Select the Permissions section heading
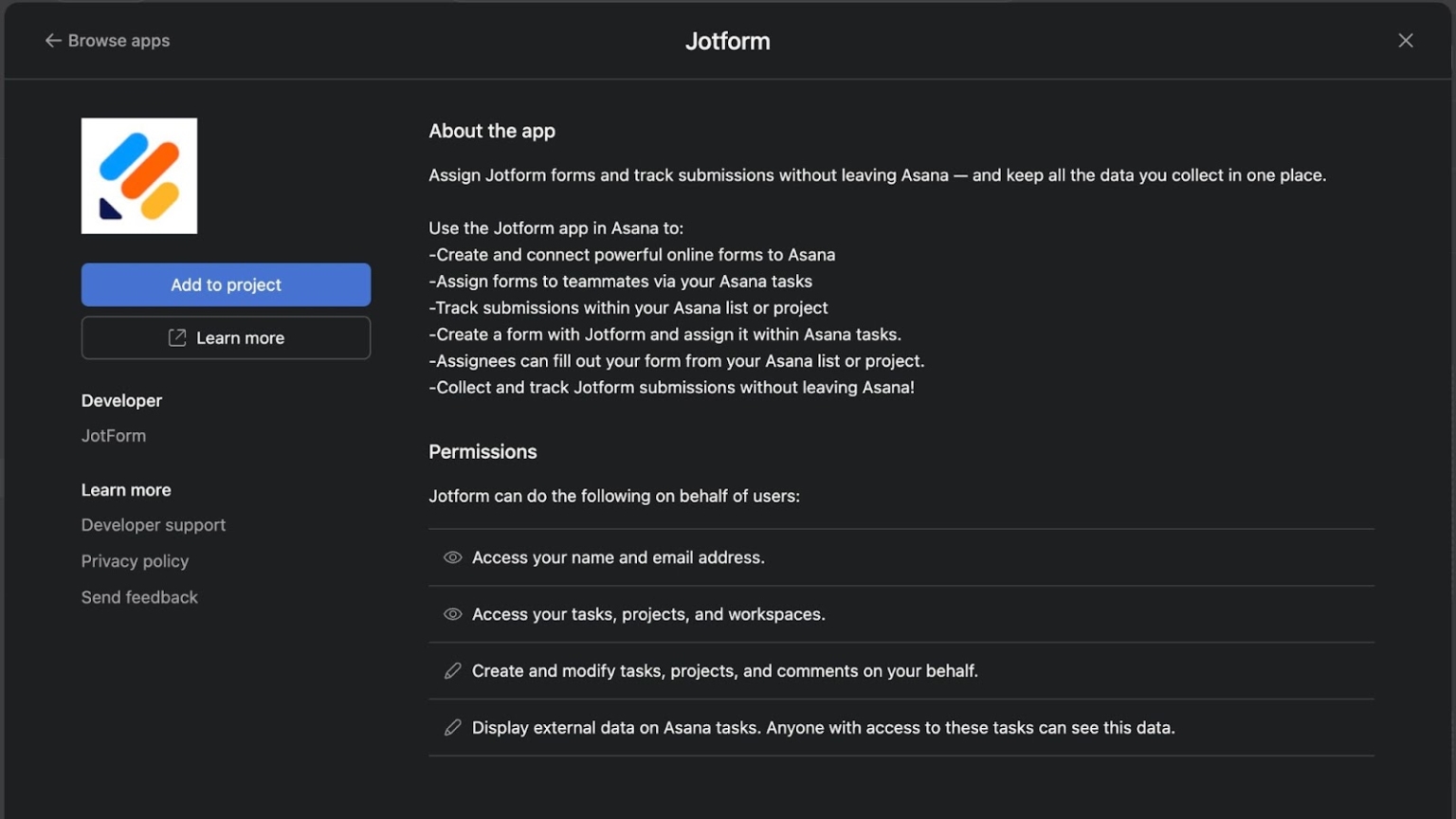 pos(482,451)
